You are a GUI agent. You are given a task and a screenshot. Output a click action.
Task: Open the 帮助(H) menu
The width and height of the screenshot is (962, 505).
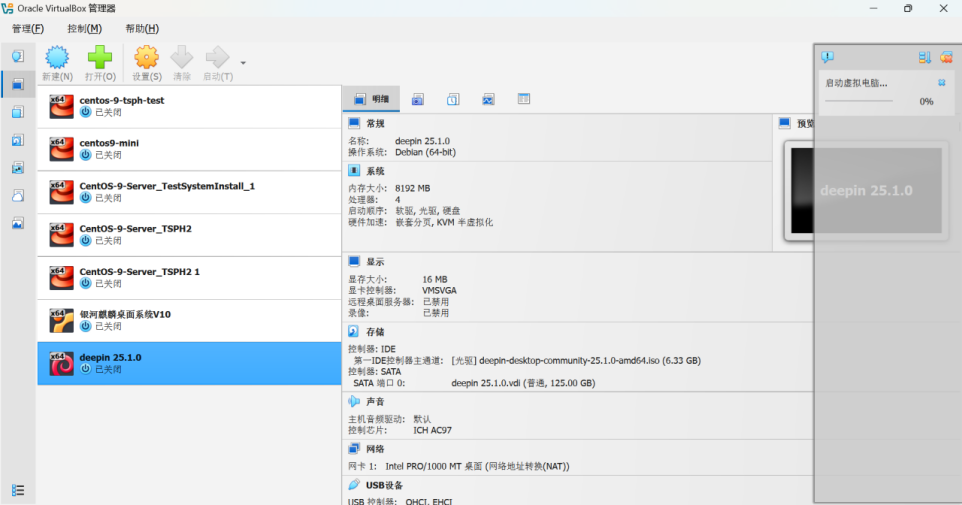pyautogui.click(x=142, y=28)
